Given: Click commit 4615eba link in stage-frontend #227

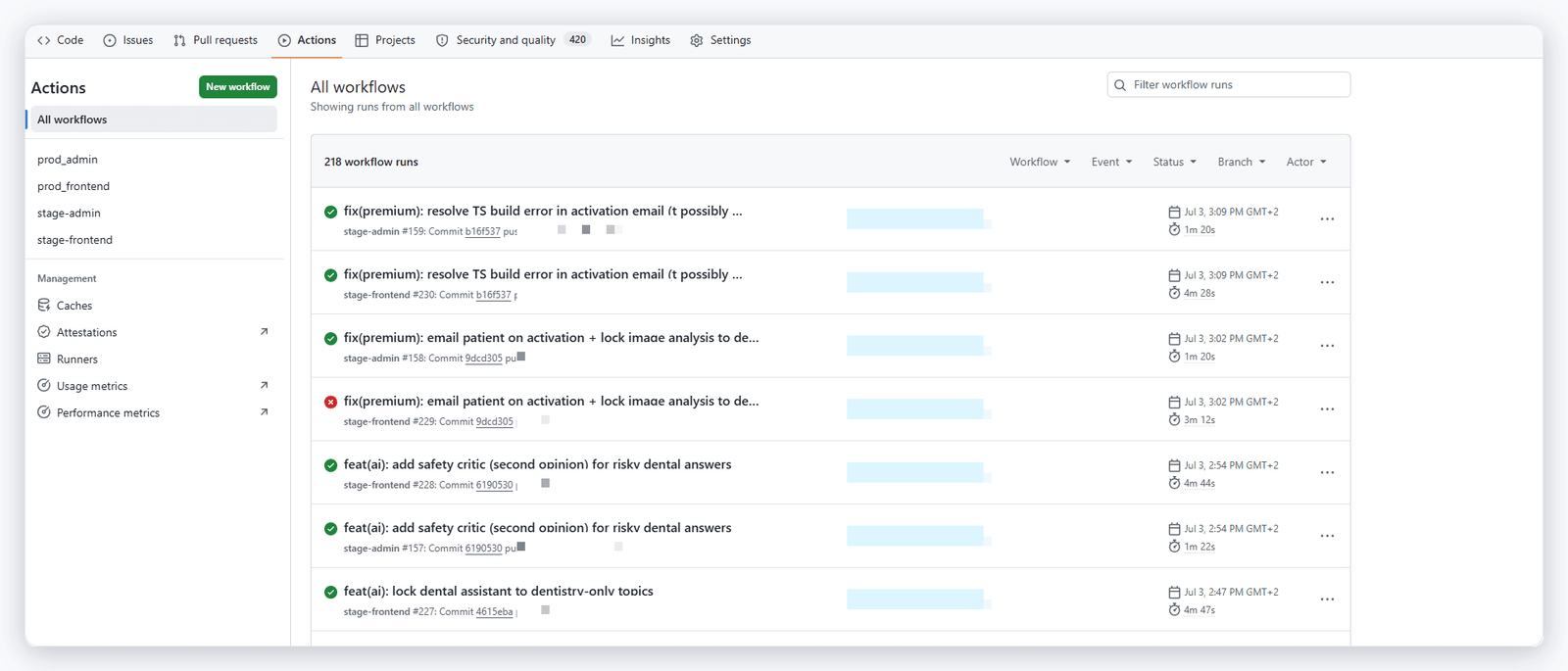Looking at the screenshot, I should point(494,612).
